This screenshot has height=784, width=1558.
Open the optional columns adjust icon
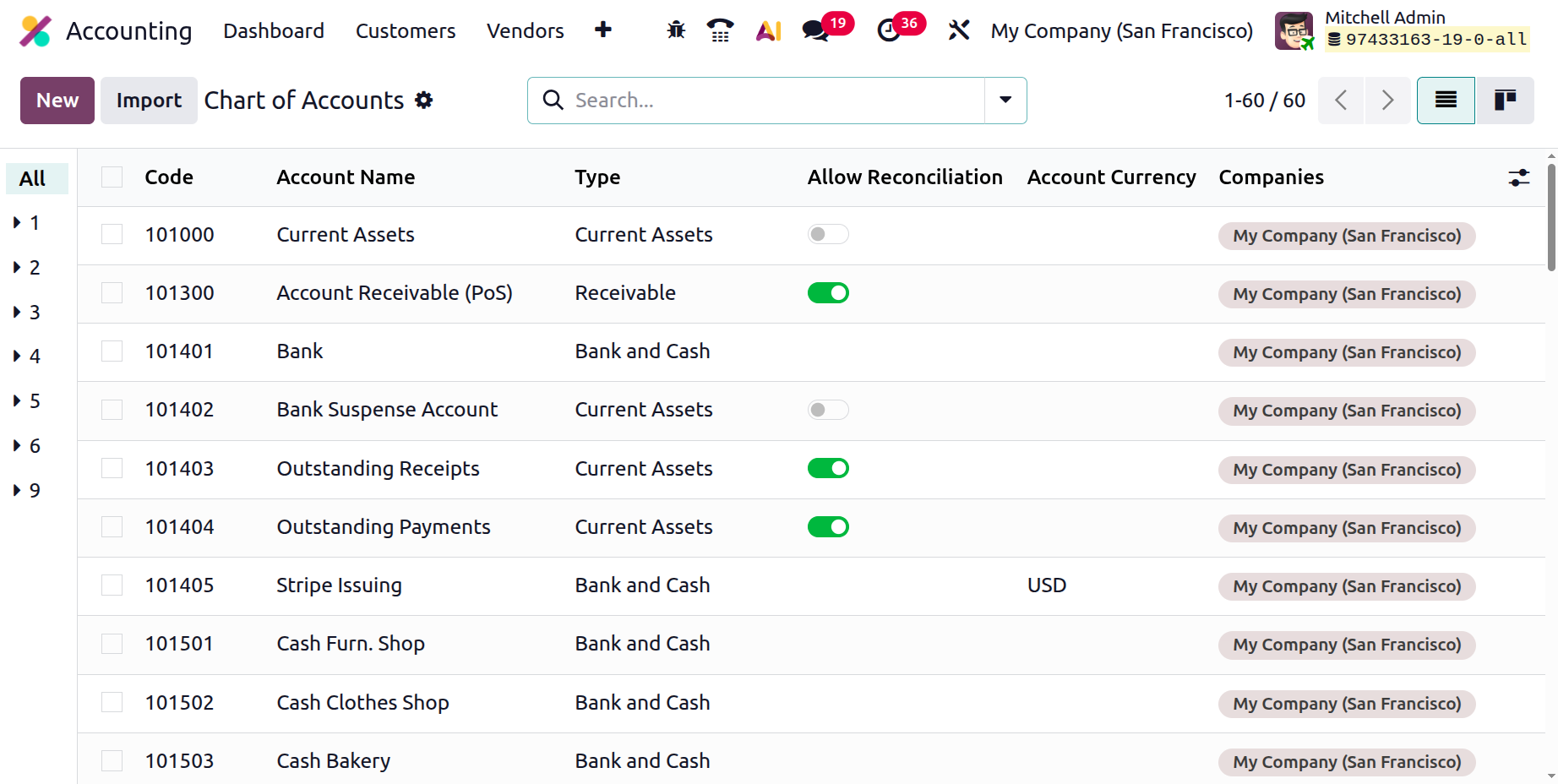pyautogui.click(x=1518, y=177)
